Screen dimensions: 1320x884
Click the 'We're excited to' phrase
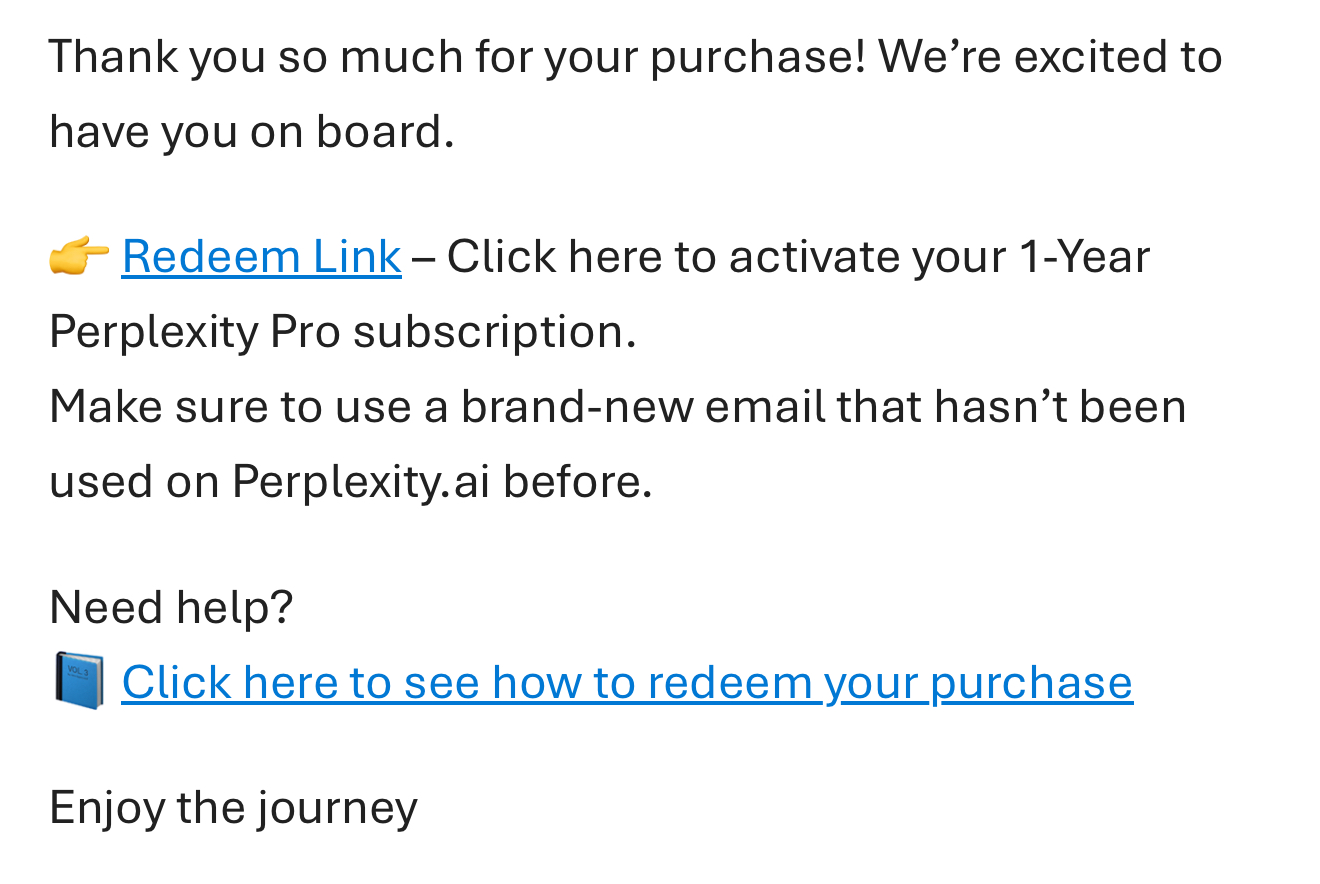[x=1050, y=56]
